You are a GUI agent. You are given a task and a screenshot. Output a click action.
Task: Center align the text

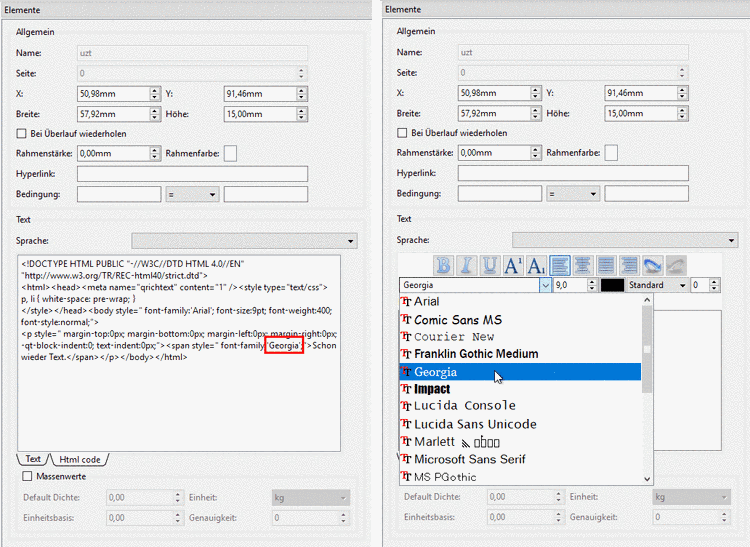582,265
